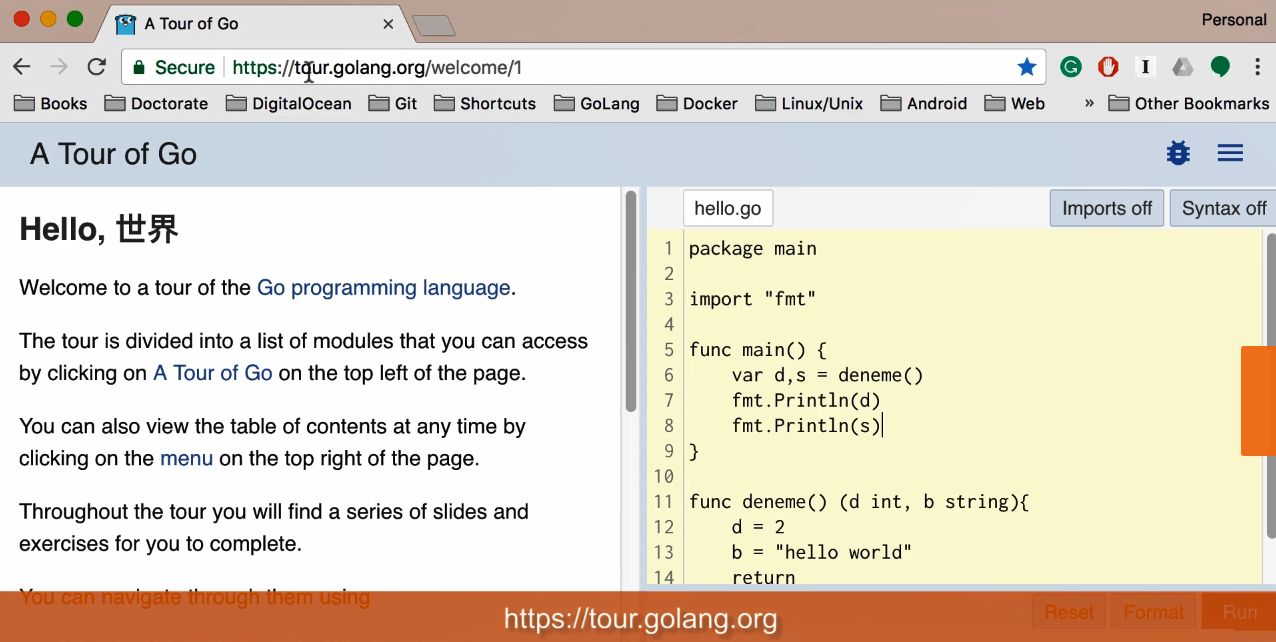Click the Personal profile button
The height and width of the screenshot is (642, 1276).
point(1234,20)
